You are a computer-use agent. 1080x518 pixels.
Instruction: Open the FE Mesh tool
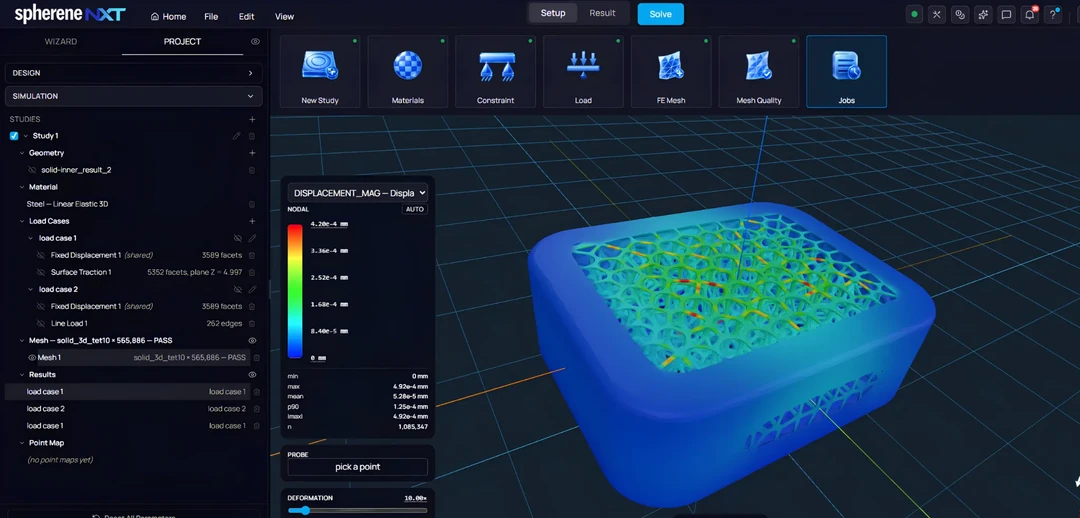point(671,72)
